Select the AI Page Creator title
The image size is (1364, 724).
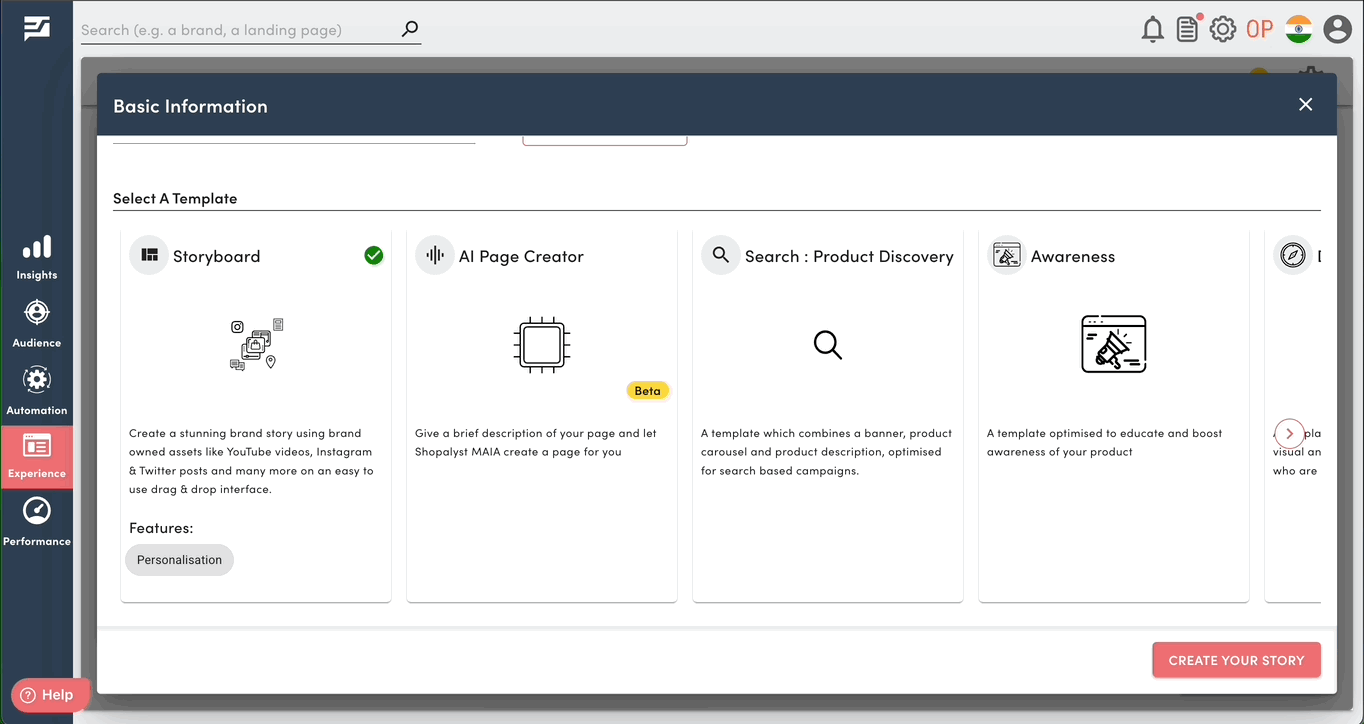coord(521,256)
